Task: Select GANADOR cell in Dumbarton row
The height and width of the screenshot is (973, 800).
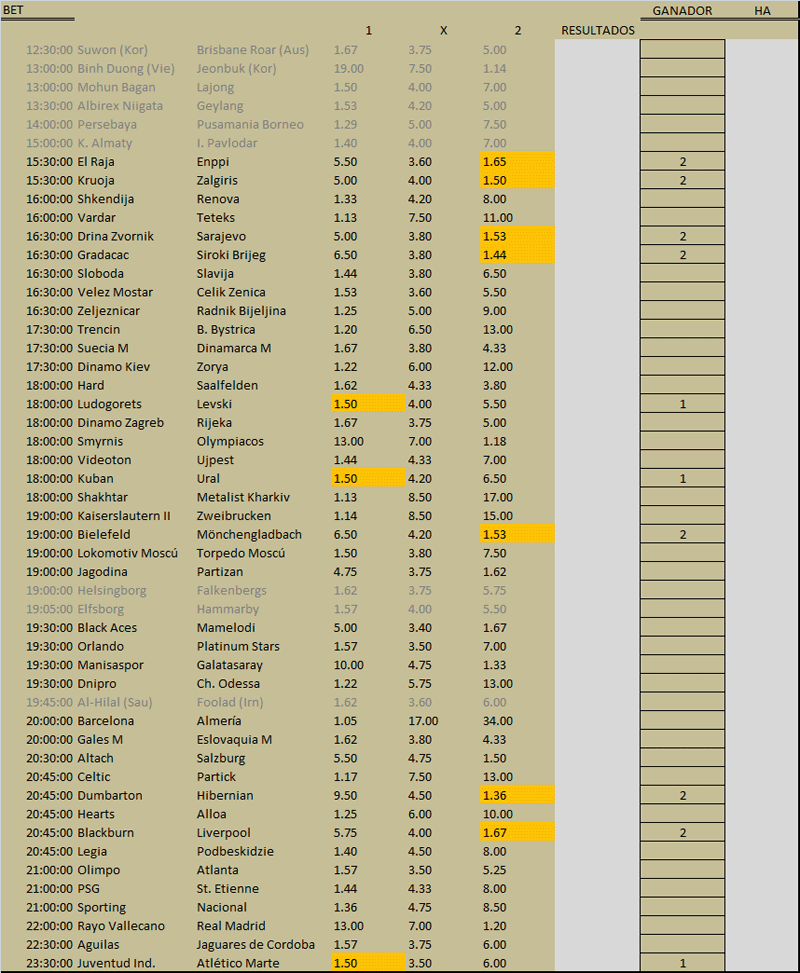Action: pos(683,795)
